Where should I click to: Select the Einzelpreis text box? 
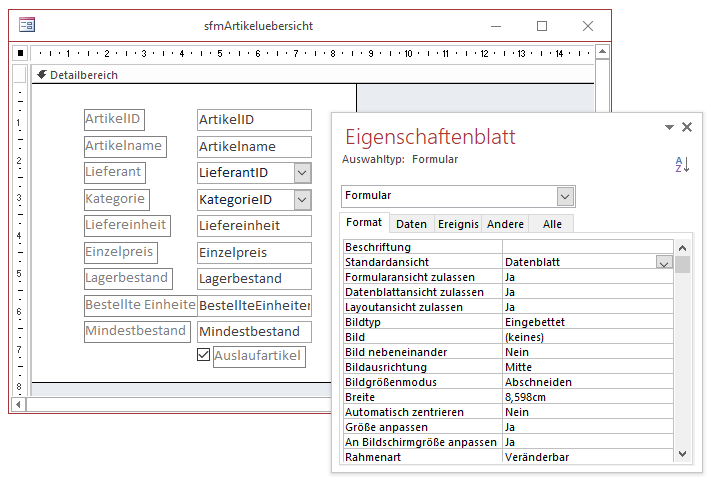tap(254, 253)
